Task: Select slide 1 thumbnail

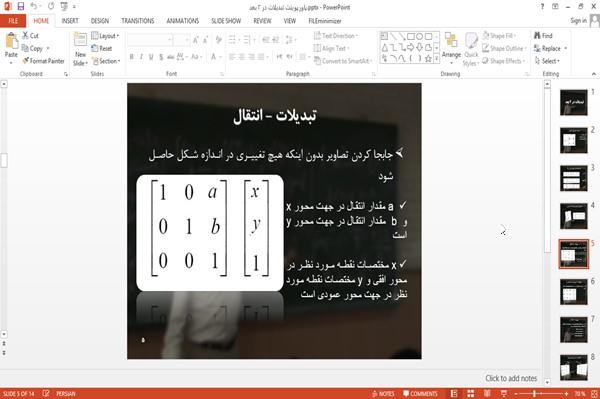Action: click(x=574, y=102)
